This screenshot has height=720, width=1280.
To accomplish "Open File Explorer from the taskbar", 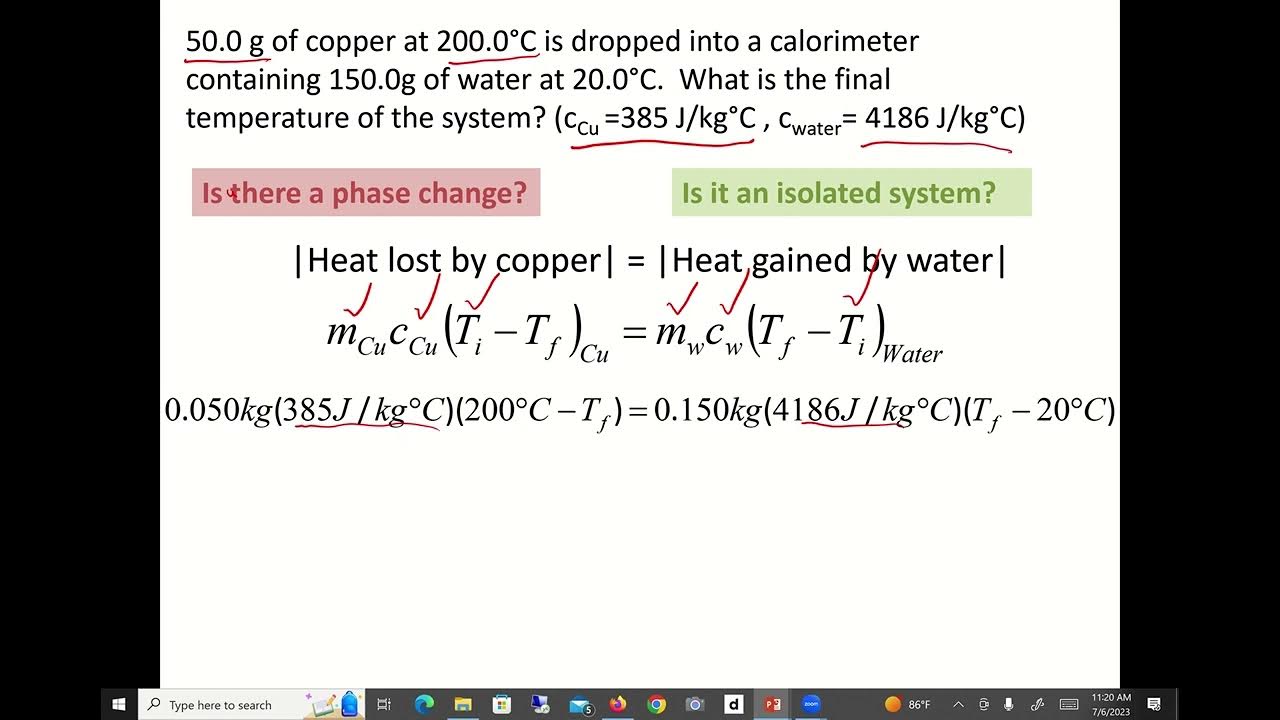I will click(x=462, y=704).
